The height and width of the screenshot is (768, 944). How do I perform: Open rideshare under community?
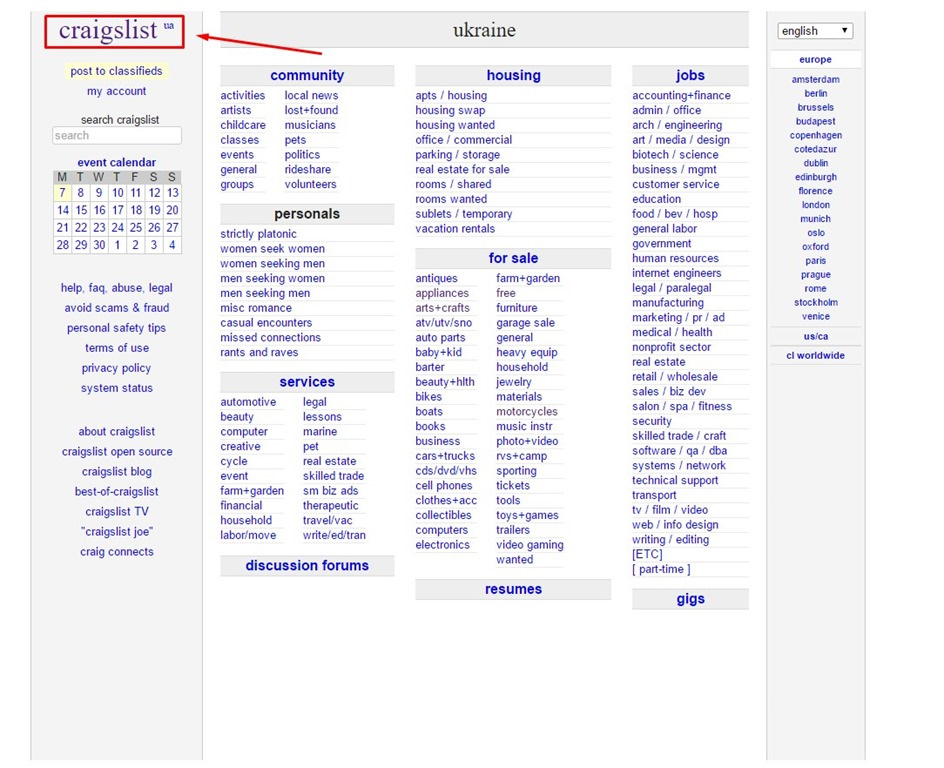[308, 170]
